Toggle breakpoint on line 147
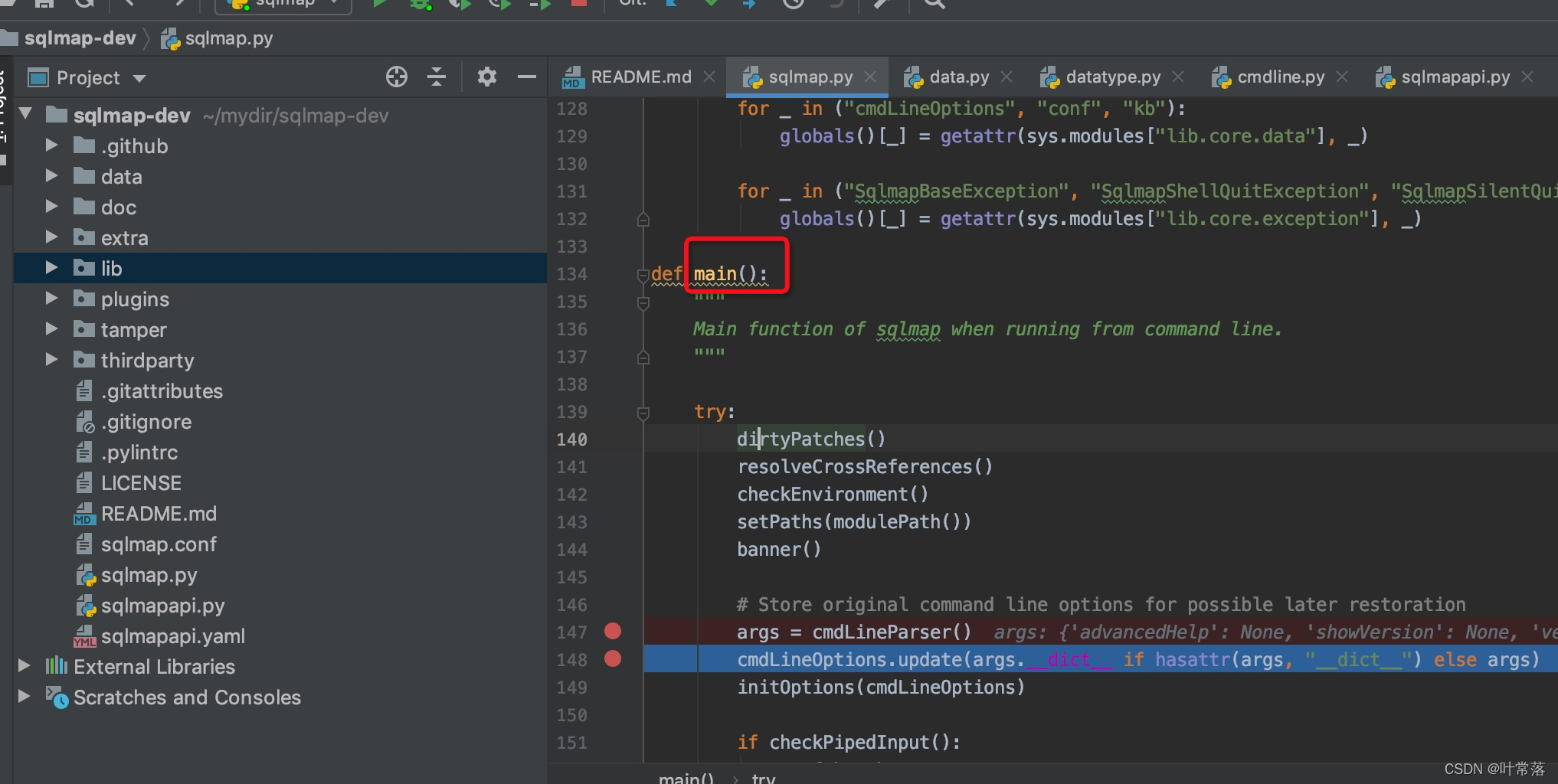The image size is (1558, 784). (x=613, y=631)
